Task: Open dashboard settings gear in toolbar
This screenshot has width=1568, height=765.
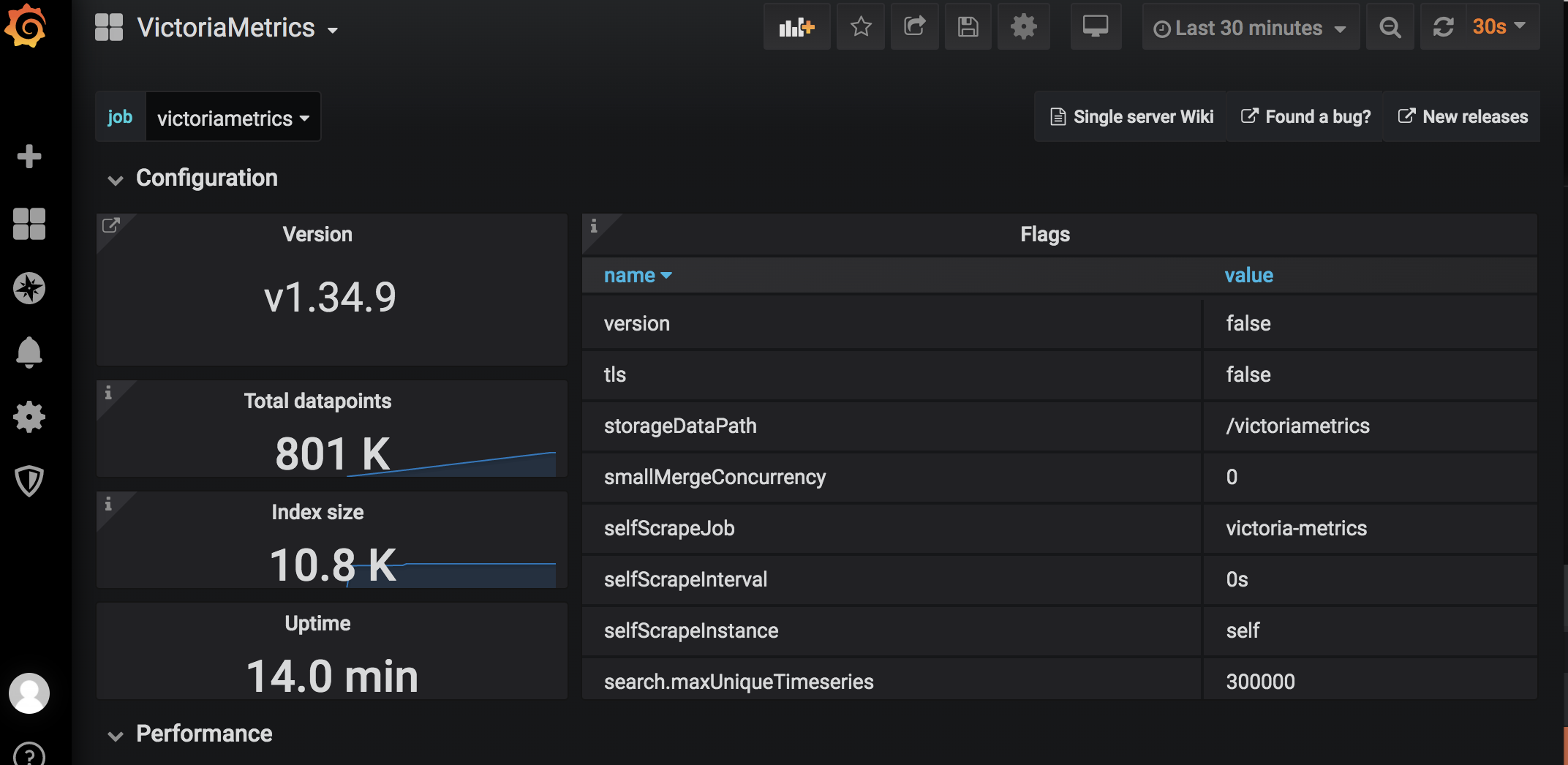Action: click(1023, 27)
